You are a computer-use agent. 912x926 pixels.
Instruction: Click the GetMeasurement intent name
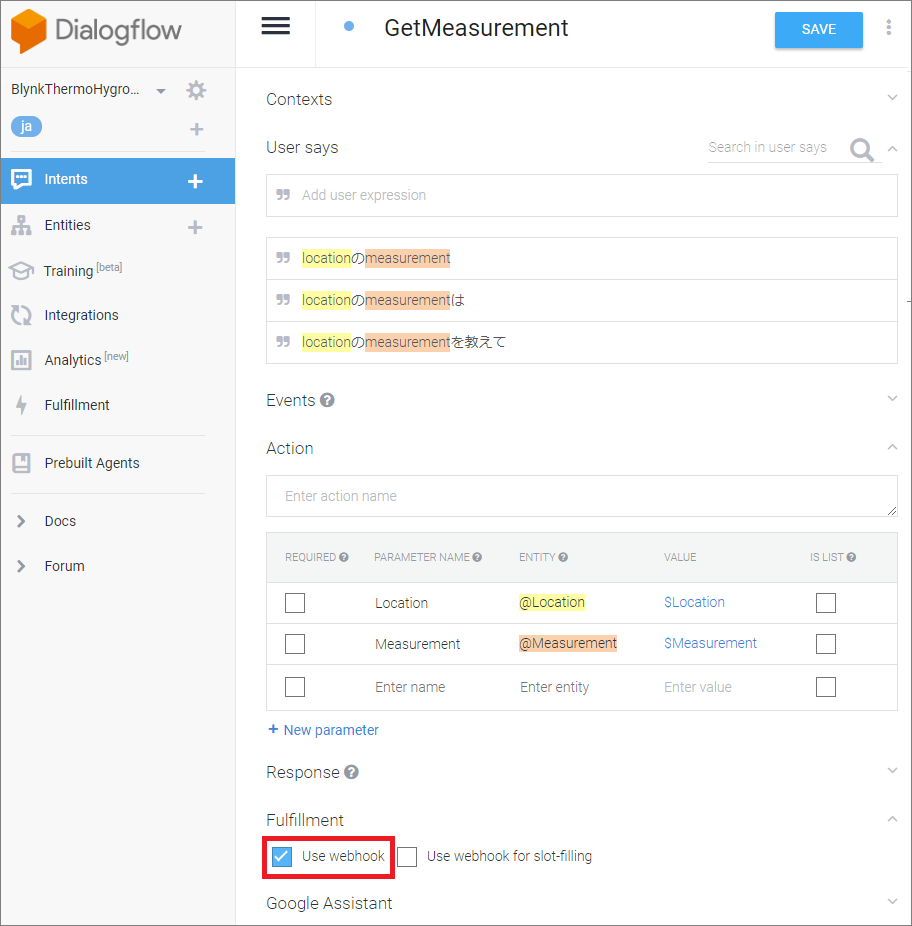[476, 28]
